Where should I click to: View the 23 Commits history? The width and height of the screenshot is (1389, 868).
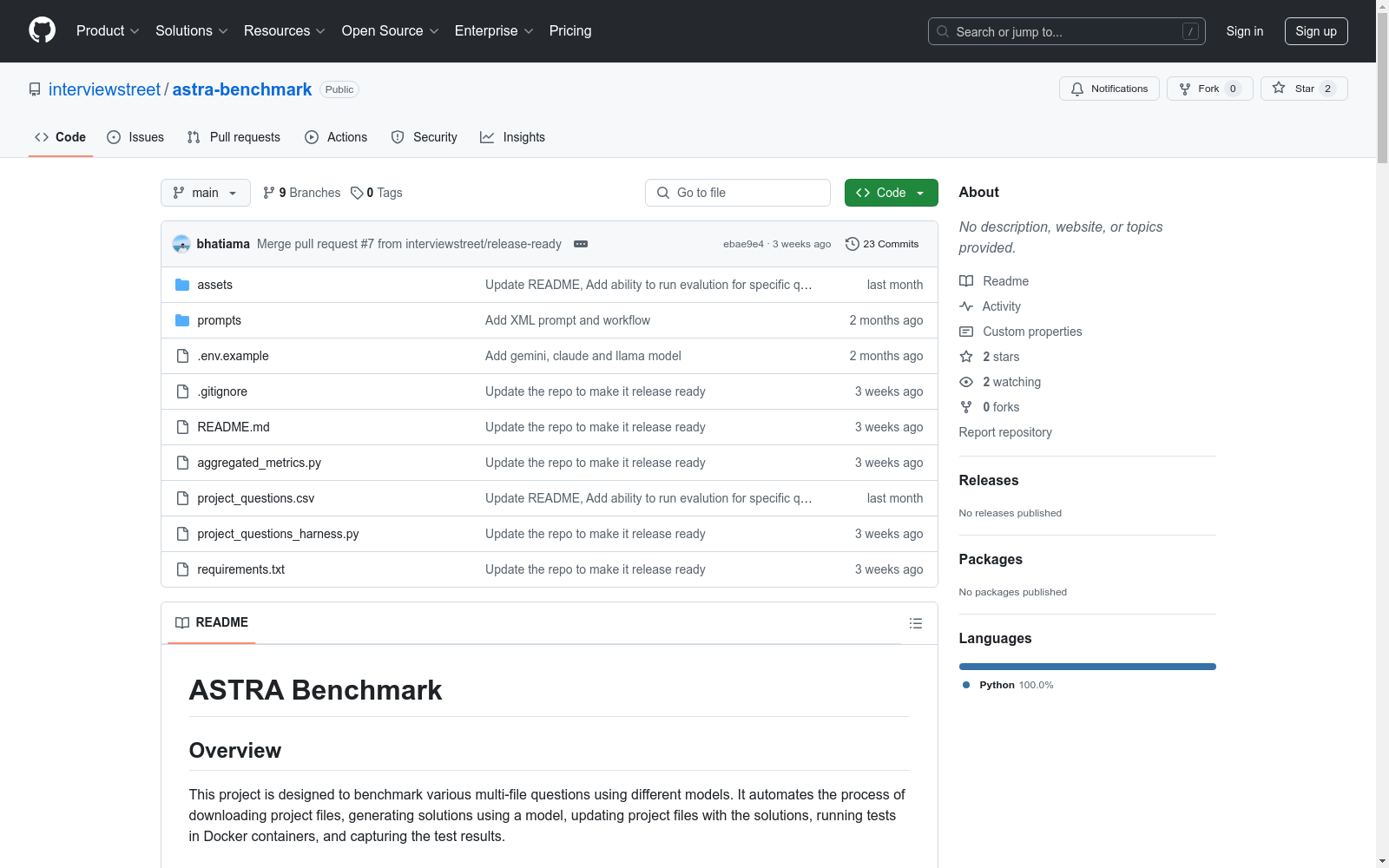882,244
